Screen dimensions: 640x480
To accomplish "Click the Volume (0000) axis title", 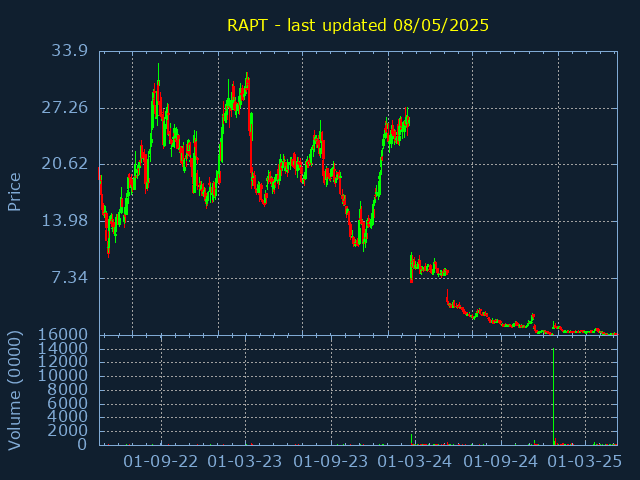I will point(14,391).
